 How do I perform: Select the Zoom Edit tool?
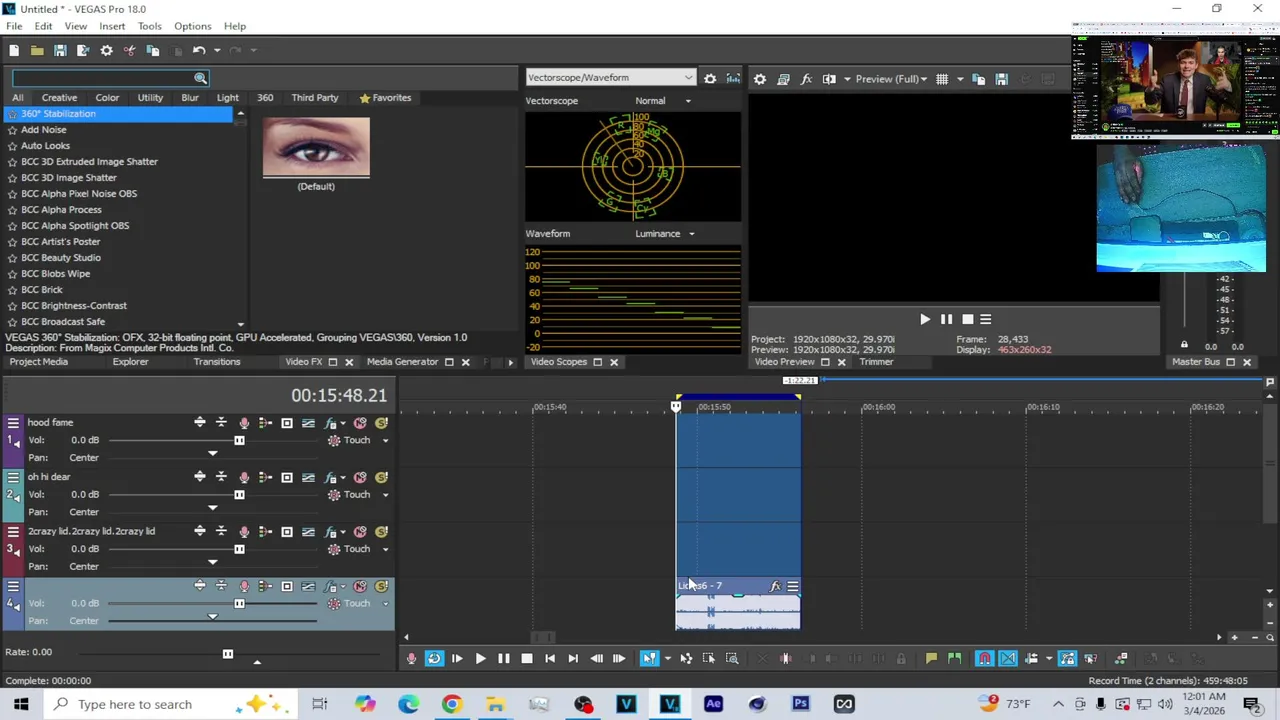pos(732,658)
